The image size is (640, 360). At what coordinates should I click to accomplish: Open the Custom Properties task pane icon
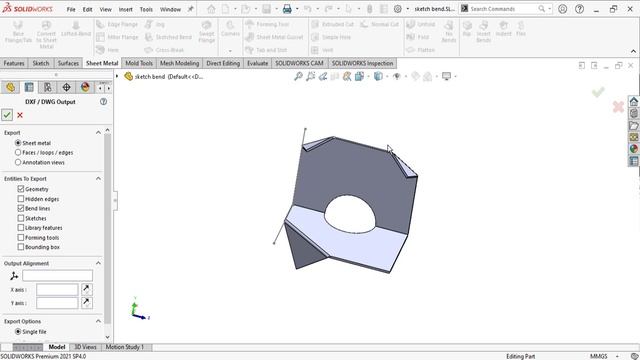[633, 161]
